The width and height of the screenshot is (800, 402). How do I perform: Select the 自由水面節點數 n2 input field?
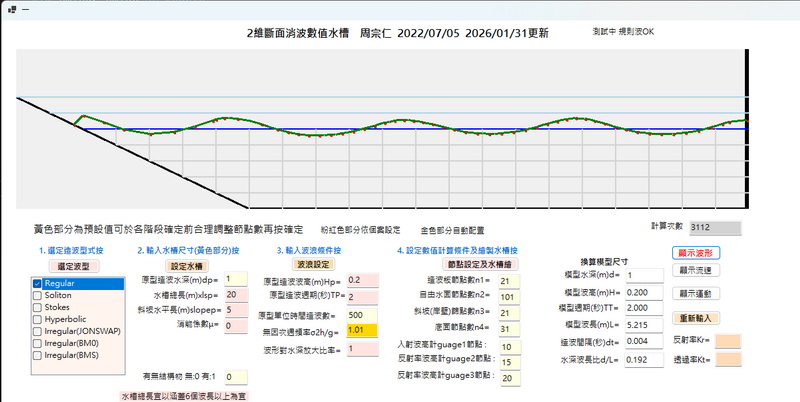pyautogui.click(x=505, y=296)
